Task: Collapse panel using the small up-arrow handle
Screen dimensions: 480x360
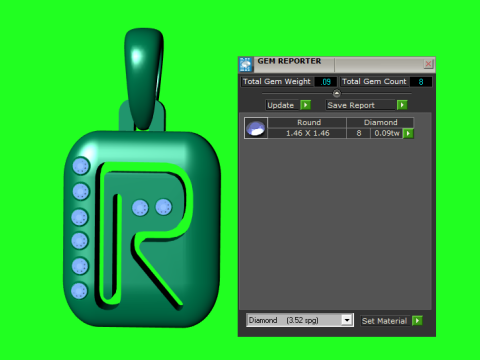Action: click(x=337, y=93)
